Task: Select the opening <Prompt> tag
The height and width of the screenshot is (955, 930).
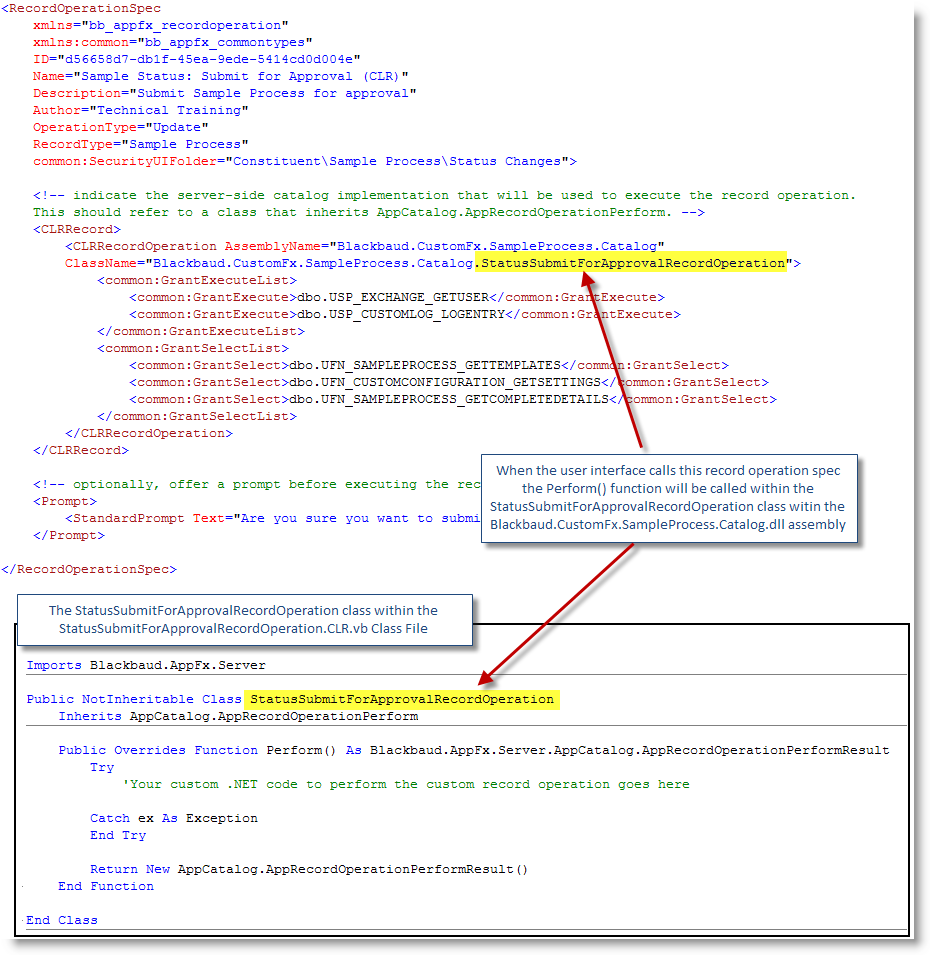Action: pyautogui.click(x=65, y=502)
